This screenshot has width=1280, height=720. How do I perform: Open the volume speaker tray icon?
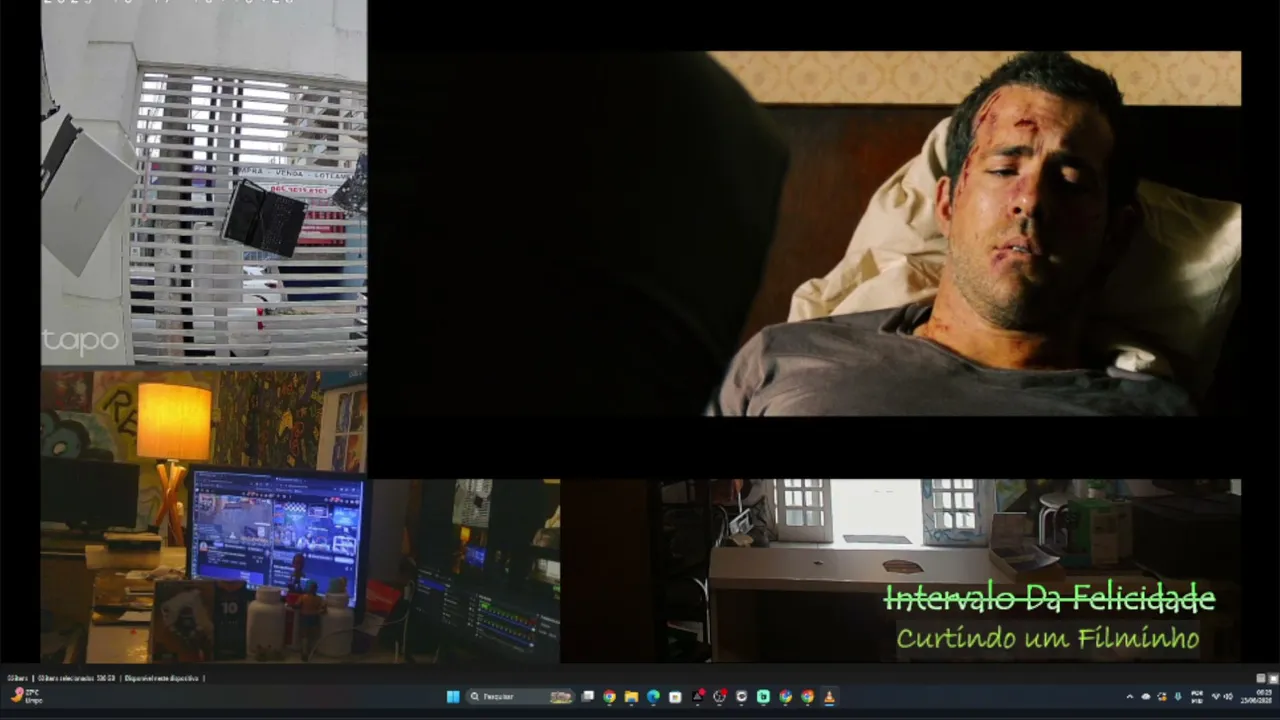point(1228,696)
